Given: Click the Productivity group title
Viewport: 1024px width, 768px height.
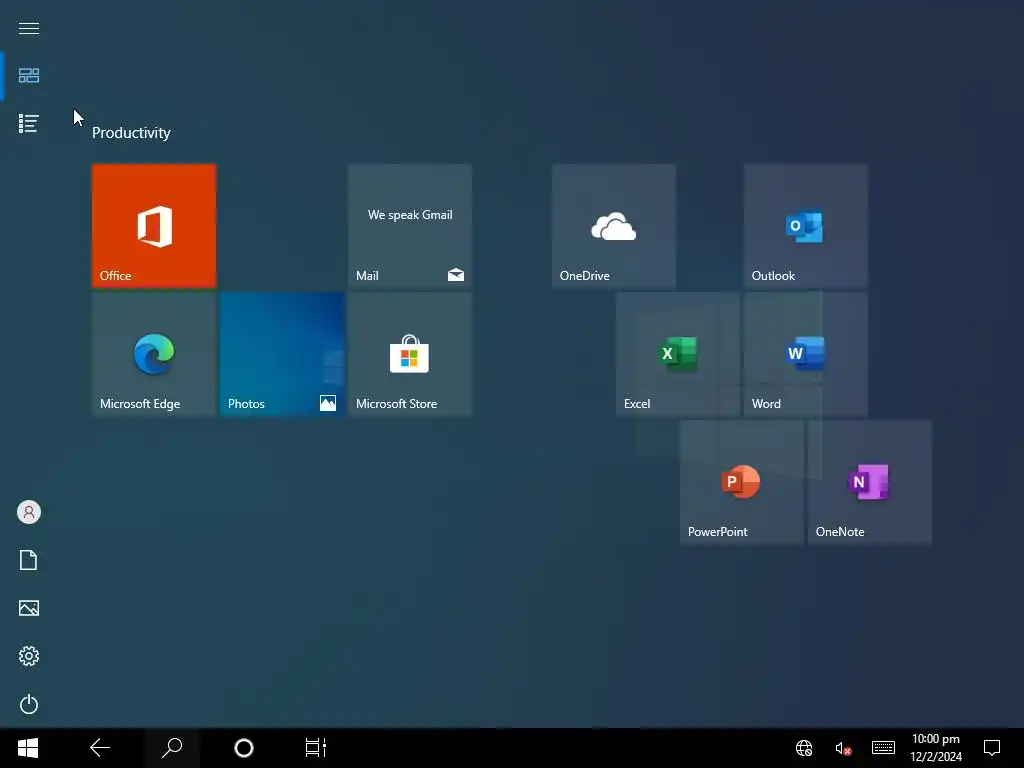Looking at the screenshot, I should coord(131,133).
